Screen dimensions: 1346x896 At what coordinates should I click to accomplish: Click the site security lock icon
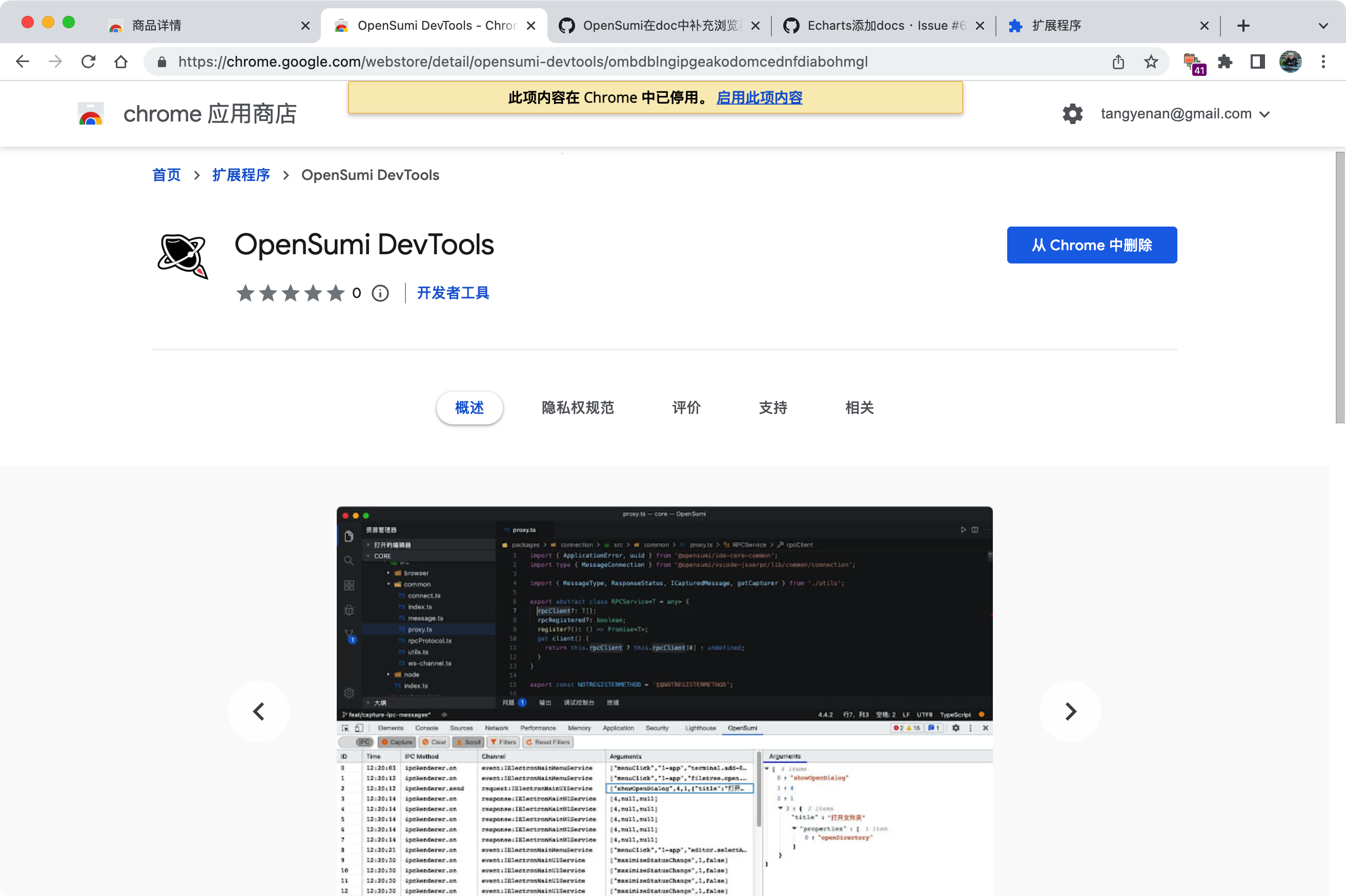pos(161,62)
